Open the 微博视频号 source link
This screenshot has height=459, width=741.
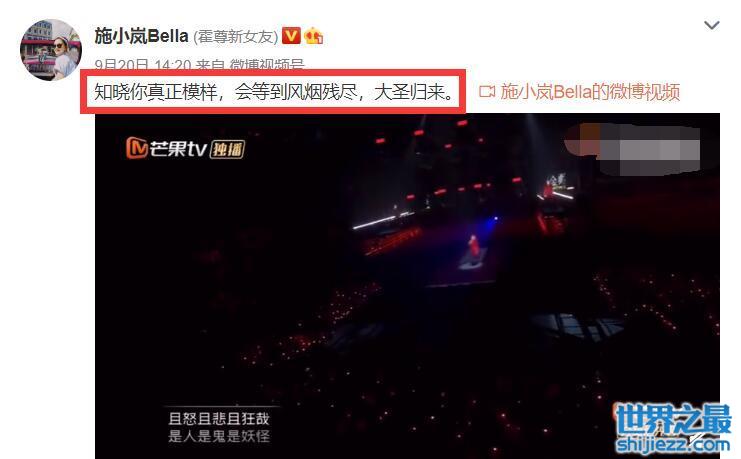tap(267, 65)
